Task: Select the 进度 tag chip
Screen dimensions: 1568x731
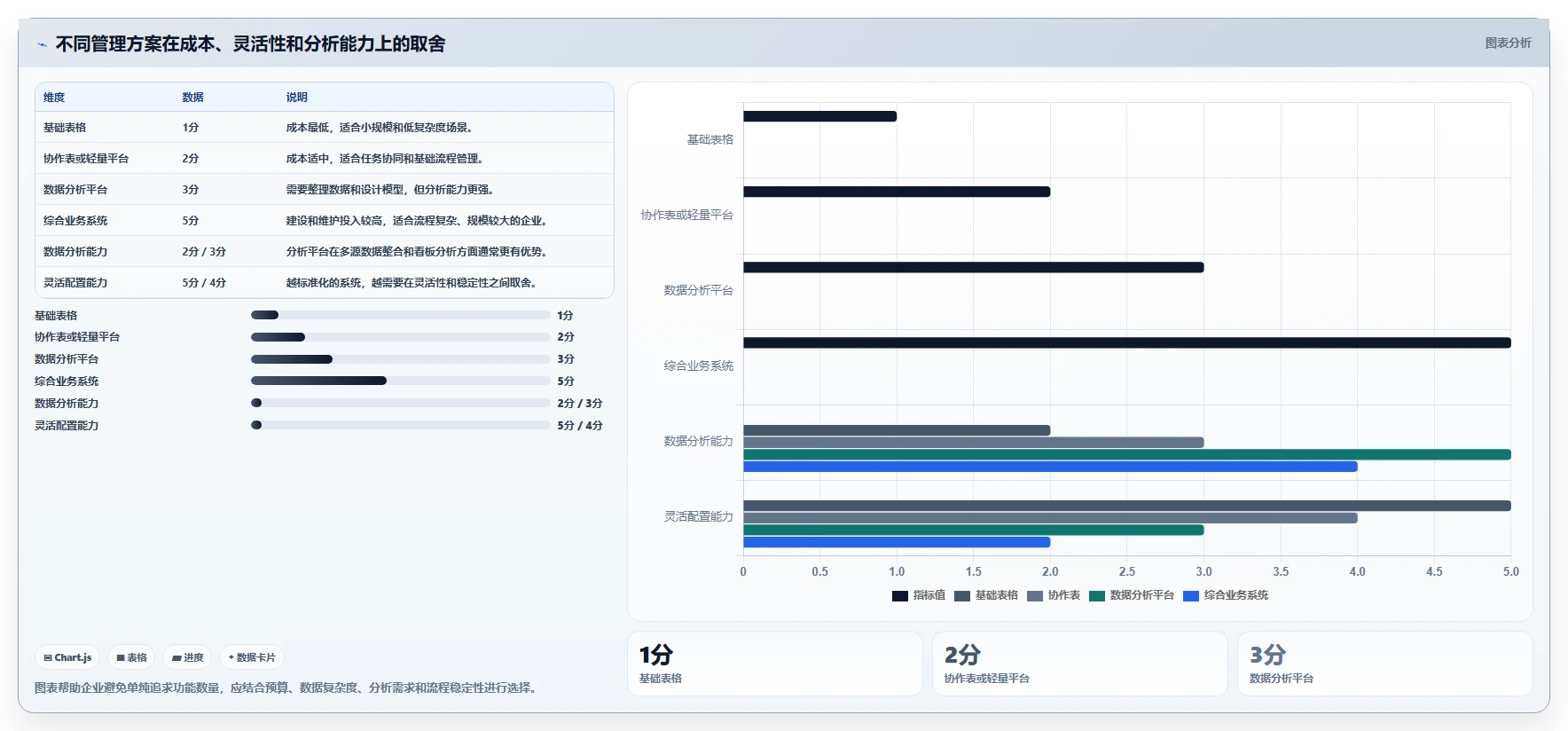Action: tap(187, 657)
